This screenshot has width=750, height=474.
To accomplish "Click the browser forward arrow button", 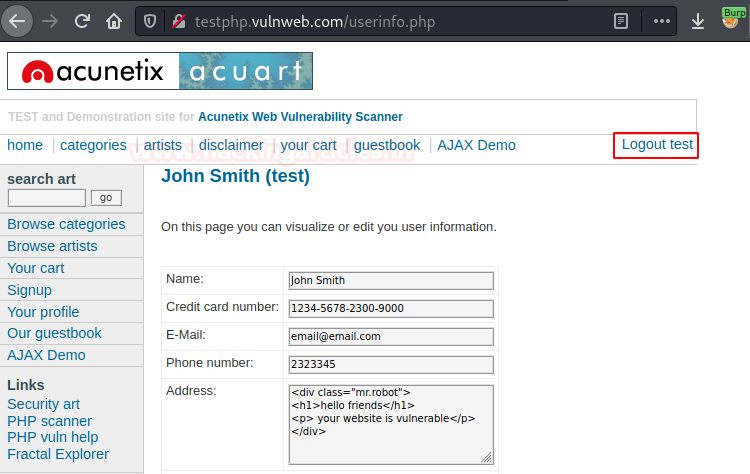I will click(x=50, y=22).
